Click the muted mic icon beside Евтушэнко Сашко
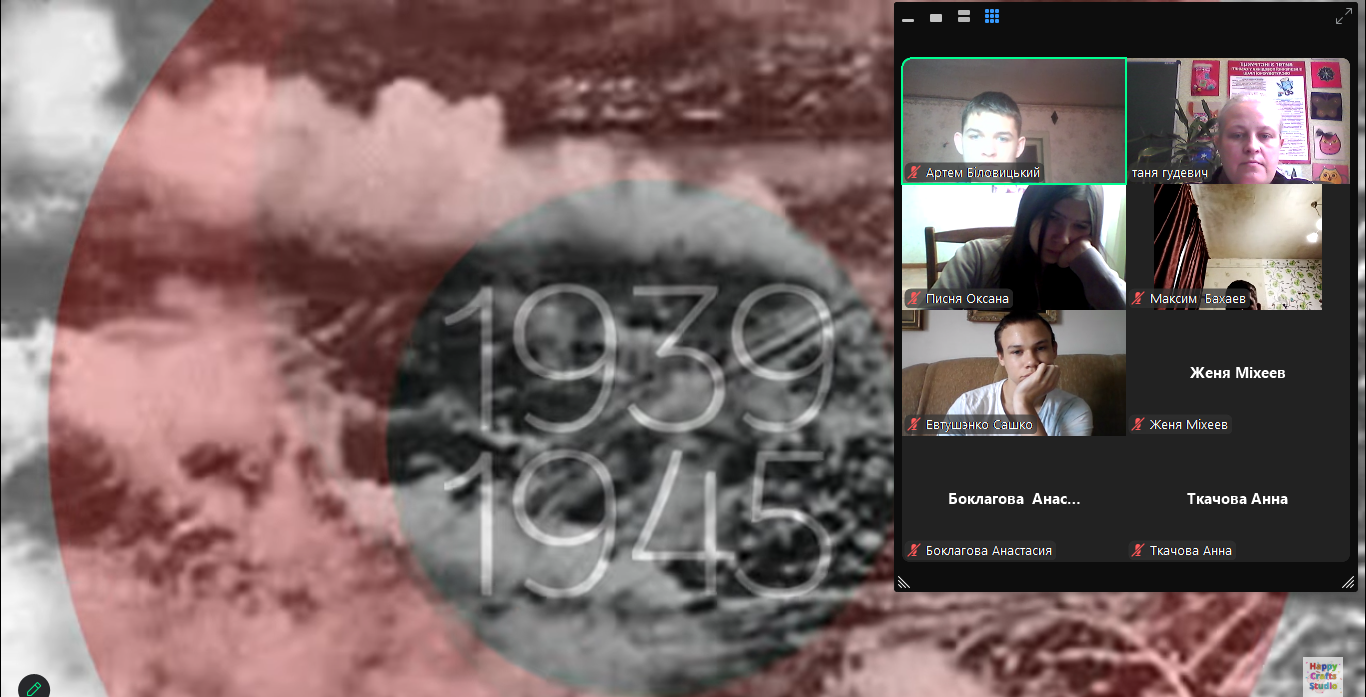 914,425
